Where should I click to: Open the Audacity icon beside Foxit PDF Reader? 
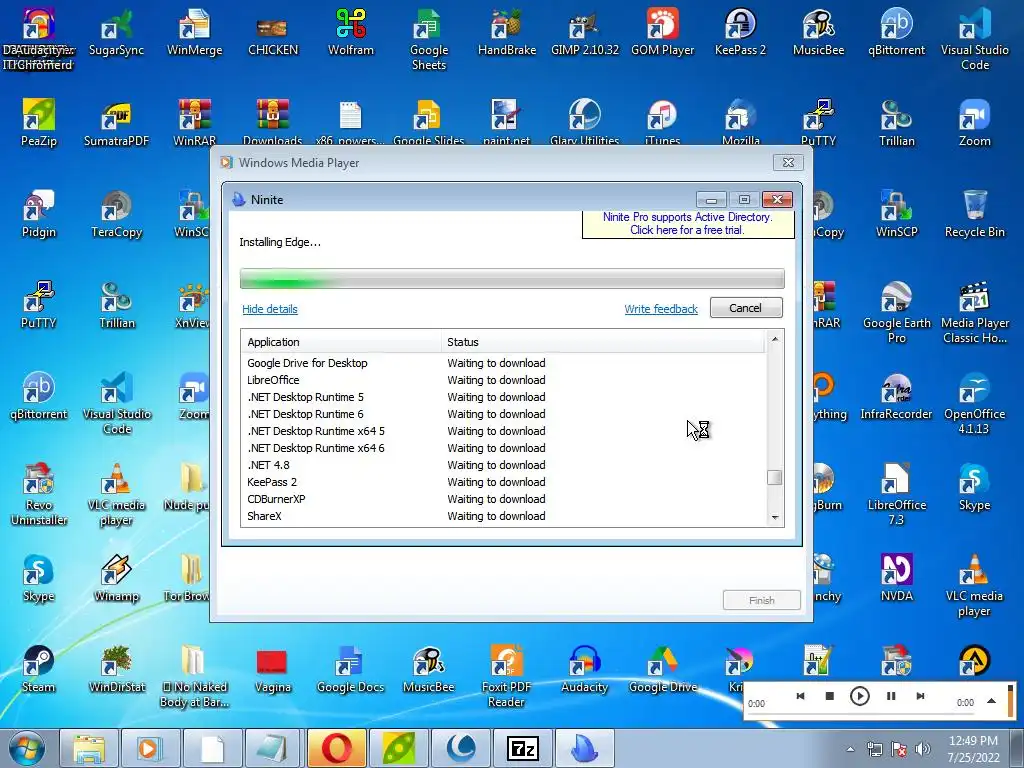584,669
